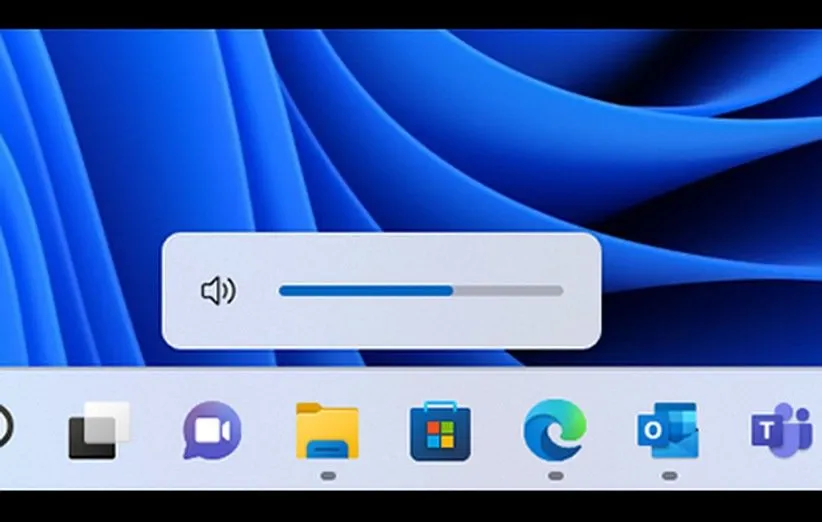Switch to Microsoft Edge browser
The width and height of the screenshot is (822, 522).
pyautogui.click(x=555, y=430)
